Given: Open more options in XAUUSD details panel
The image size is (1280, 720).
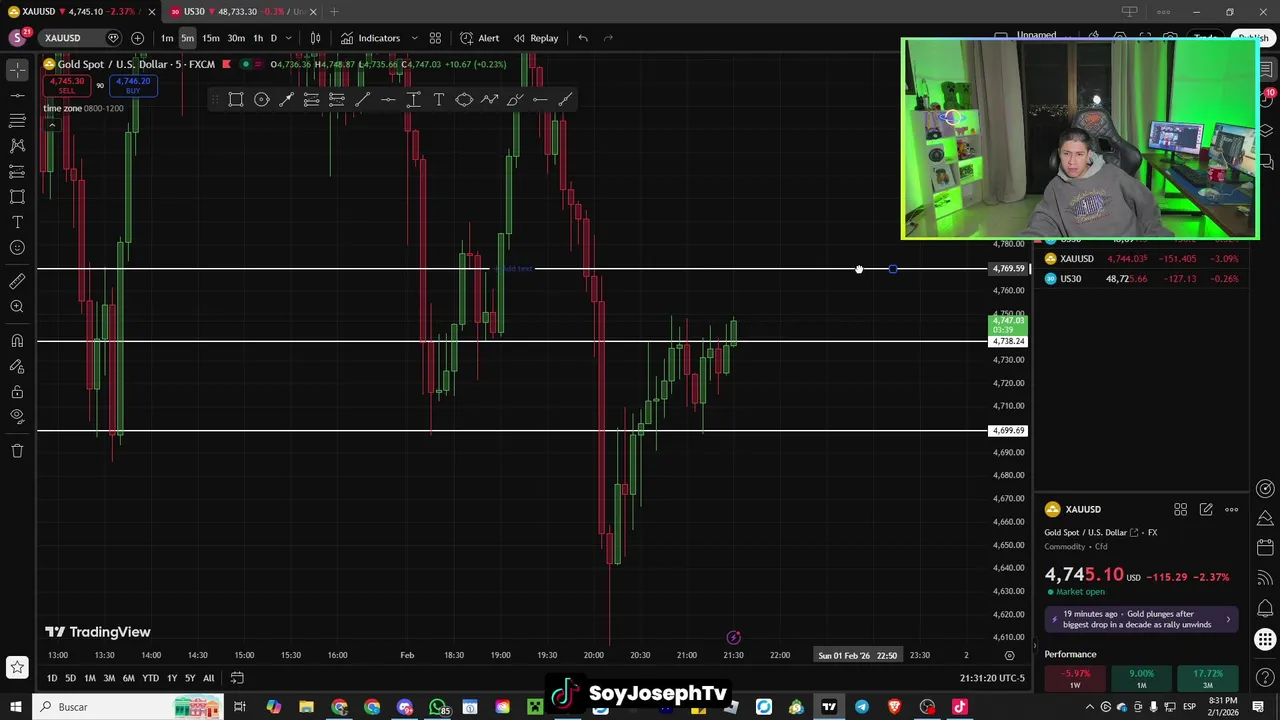Looking at the screenshot, I should coord(1232,510).
